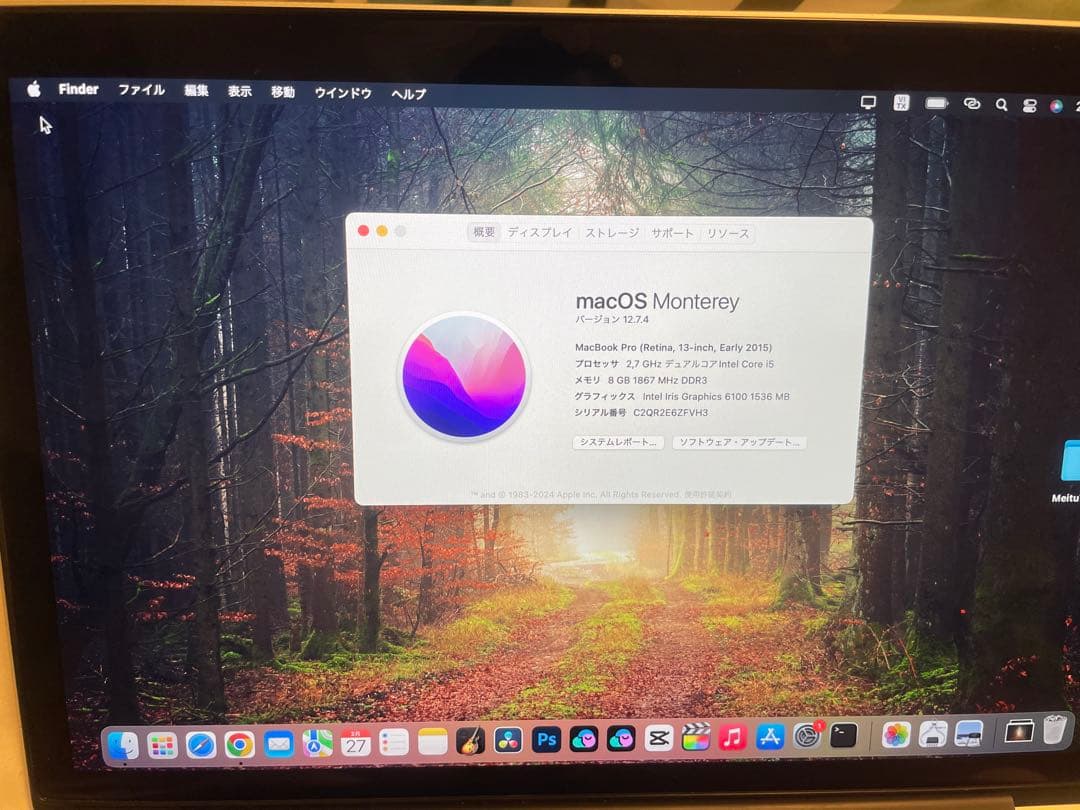1080x810 pixels.
Task: Open the ウインドウ menu
Action: click(343, 92)
